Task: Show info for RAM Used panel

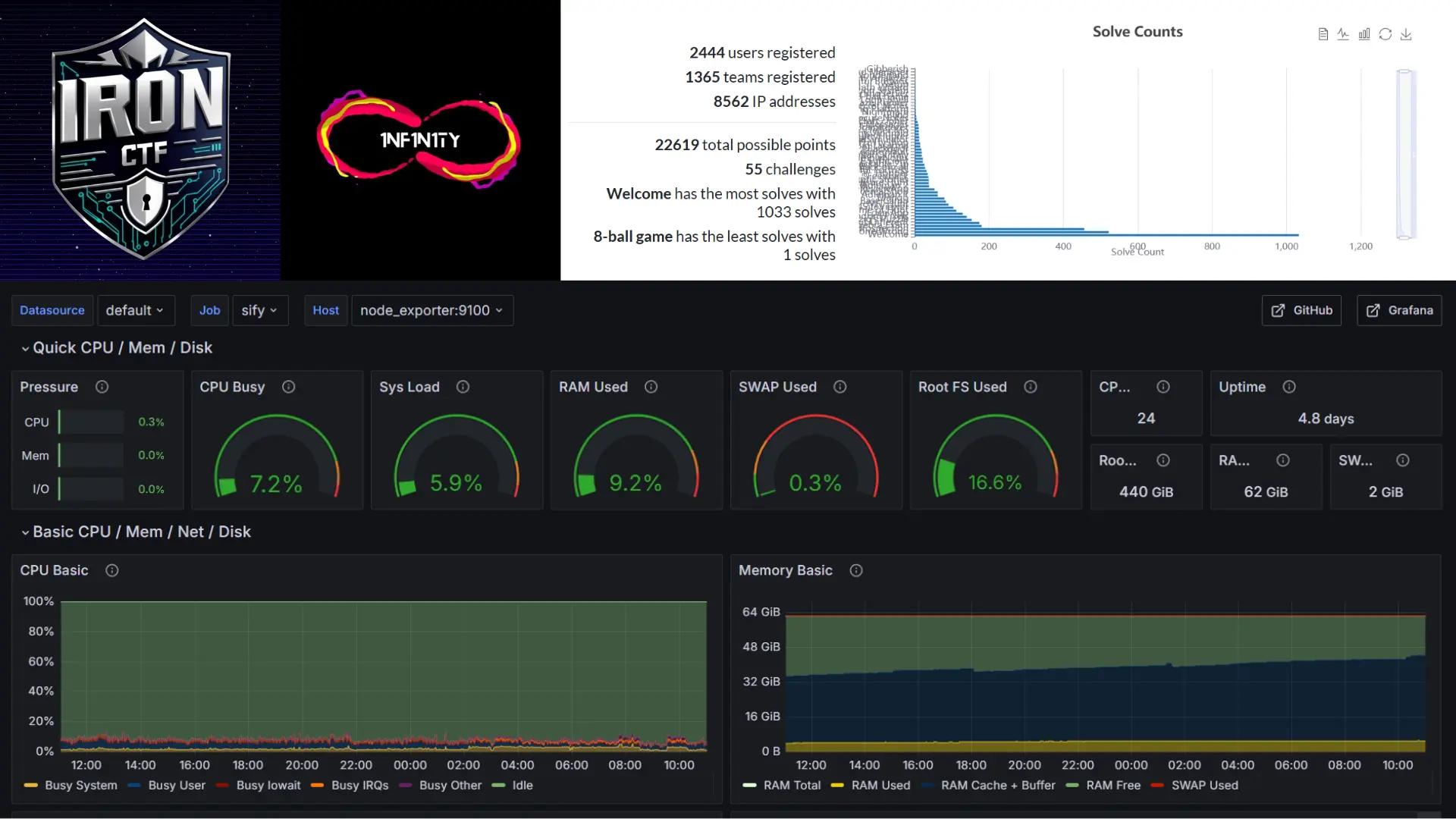Action: tap(651, 387)
